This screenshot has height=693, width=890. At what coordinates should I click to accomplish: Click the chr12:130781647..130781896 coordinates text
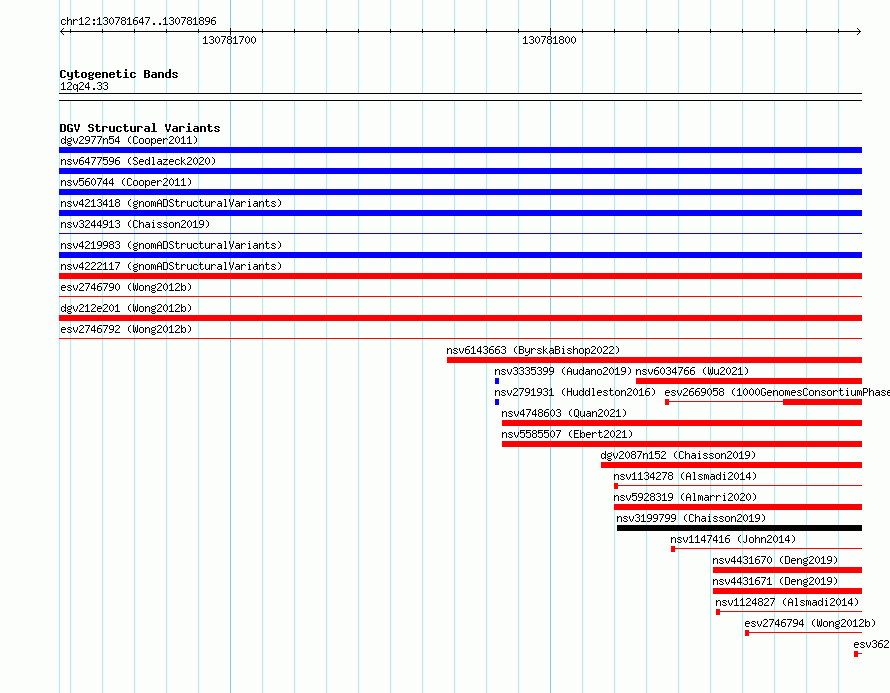[x=138, y=22]
